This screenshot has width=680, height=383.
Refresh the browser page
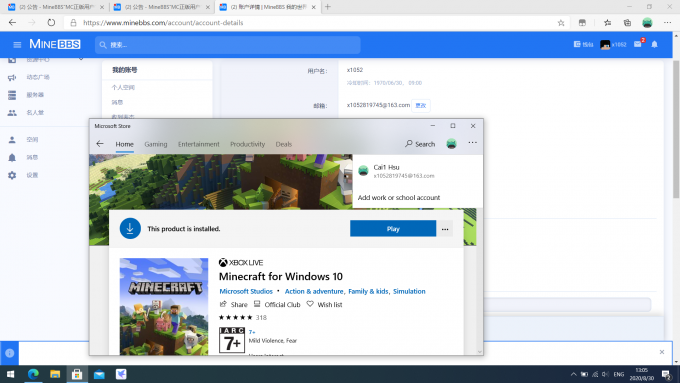51,23
